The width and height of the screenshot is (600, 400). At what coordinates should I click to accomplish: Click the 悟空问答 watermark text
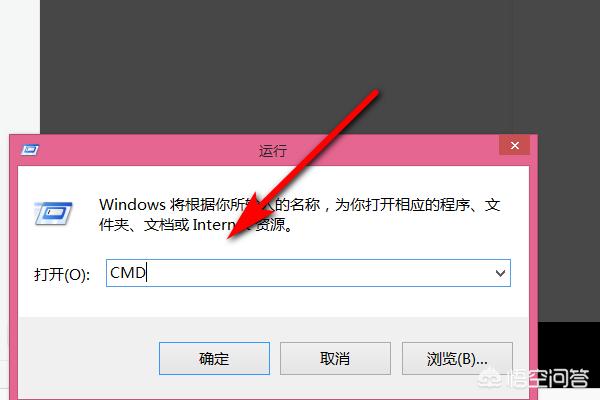point(547,379)
